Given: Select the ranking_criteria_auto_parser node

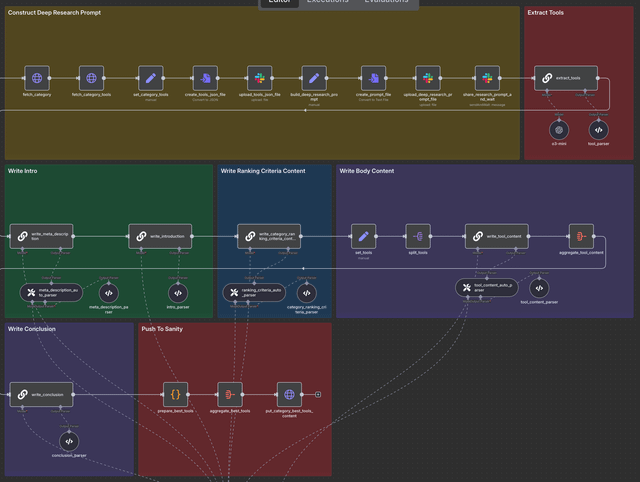Looking at the screenshot, I should tap(254, 293).
